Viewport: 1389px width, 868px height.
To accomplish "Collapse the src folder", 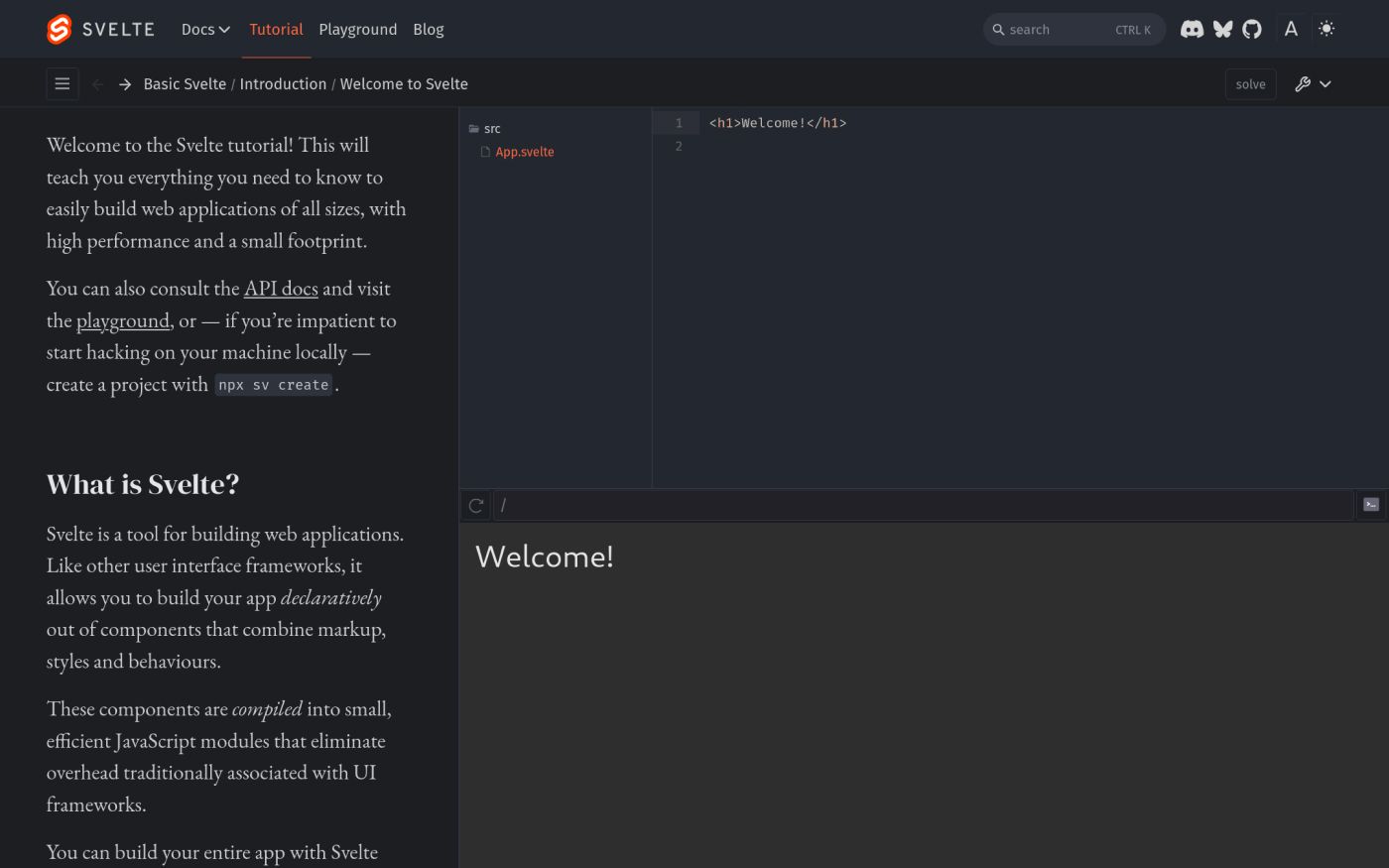I will 485,129.
